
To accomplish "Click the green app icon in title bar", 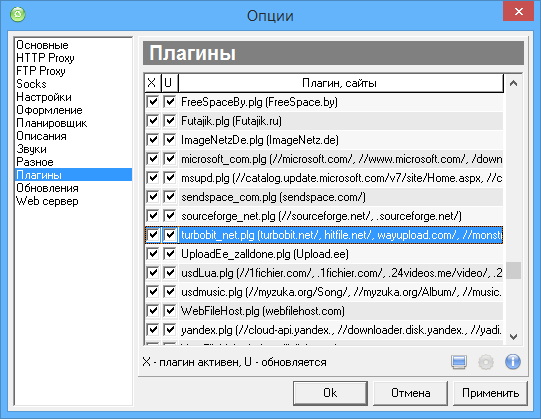I will click(18, 14).
